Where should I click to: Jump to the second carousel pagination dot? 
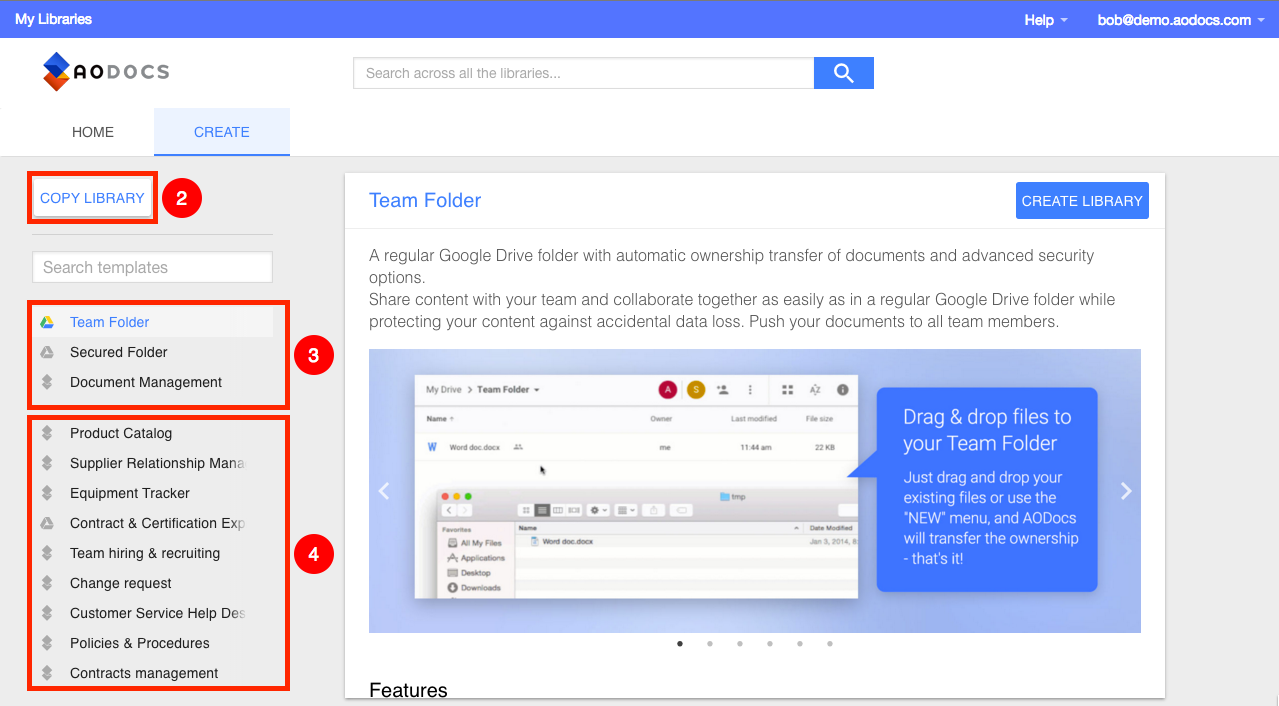coord(710,644)
